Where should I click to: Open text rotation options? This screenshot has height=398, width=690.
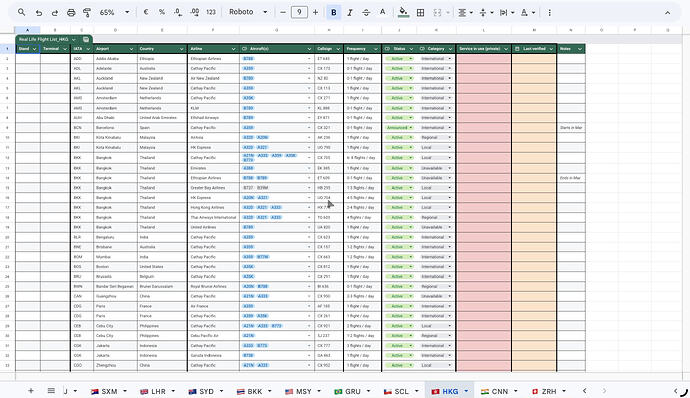click(528, 13)
